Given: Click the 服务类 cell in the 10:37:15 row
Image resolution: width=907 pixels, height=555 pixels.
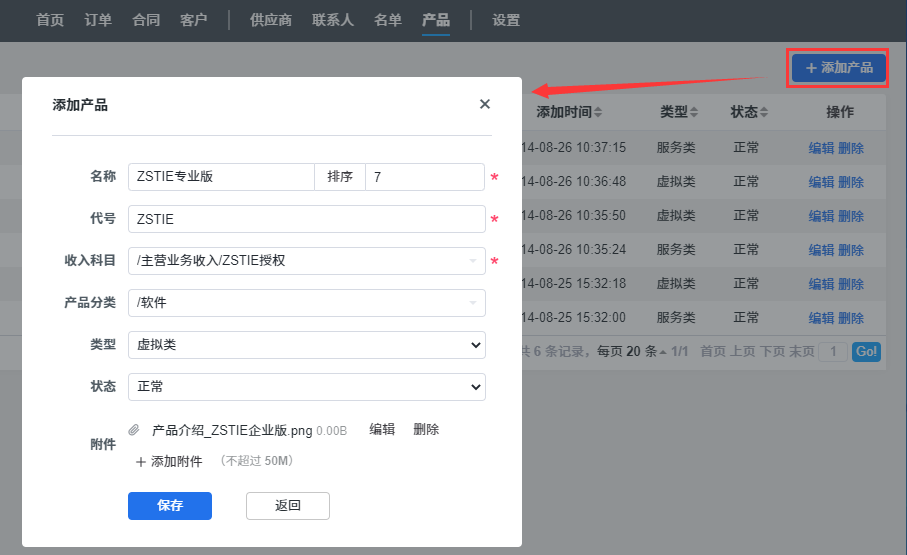Looking at the screenshot, I should 676,148.
